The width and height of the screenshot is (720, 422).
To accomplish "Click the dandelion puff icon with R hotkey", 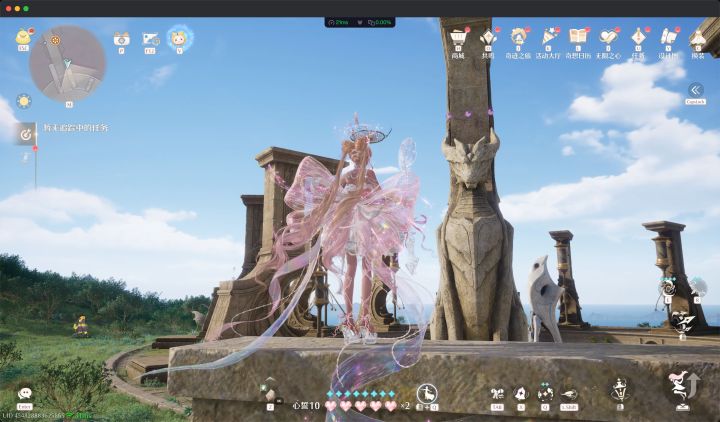I will pos(698,287).
